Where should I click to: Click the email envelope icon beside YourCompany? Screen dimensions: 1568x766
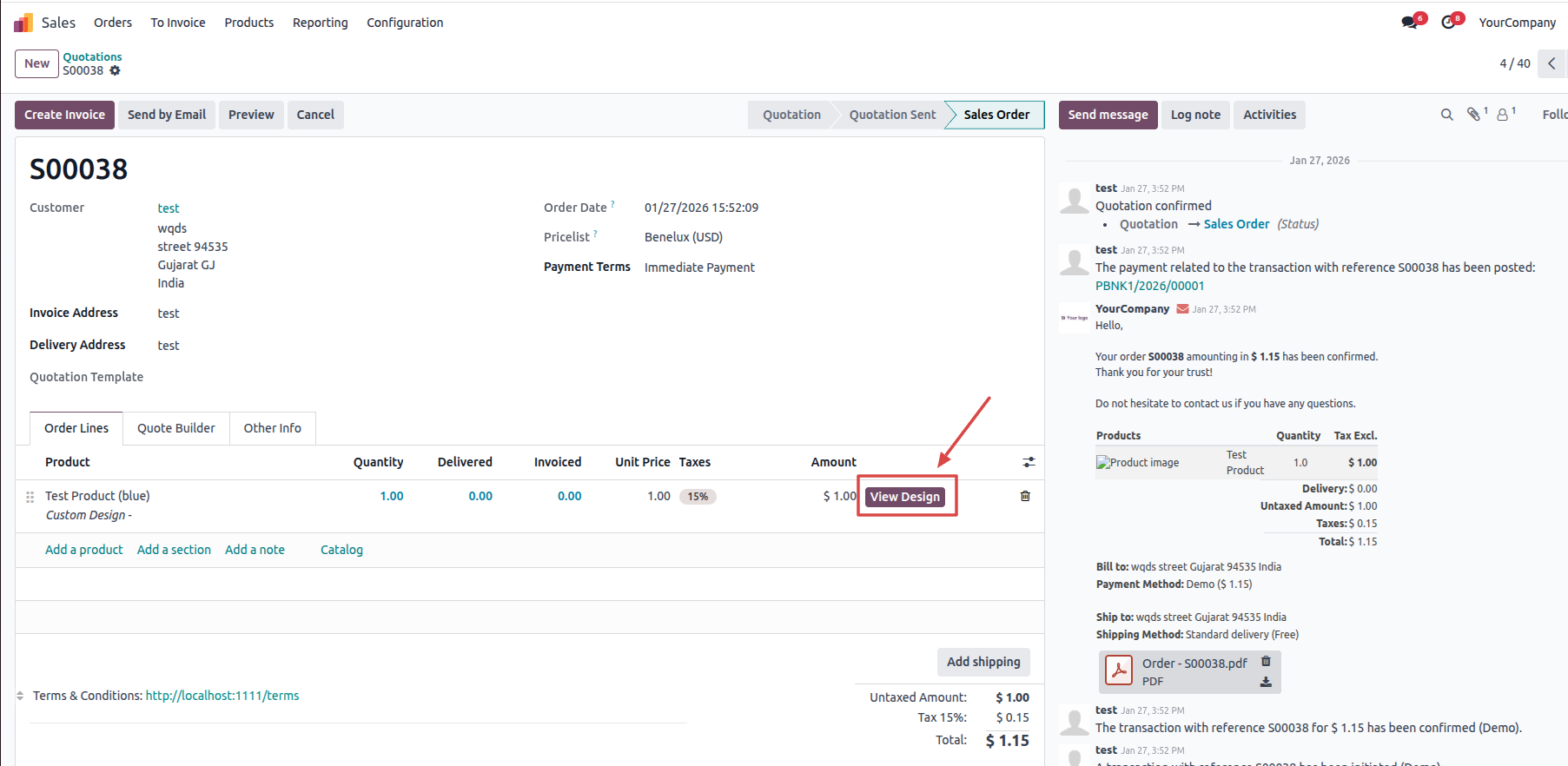(1182, 309)
